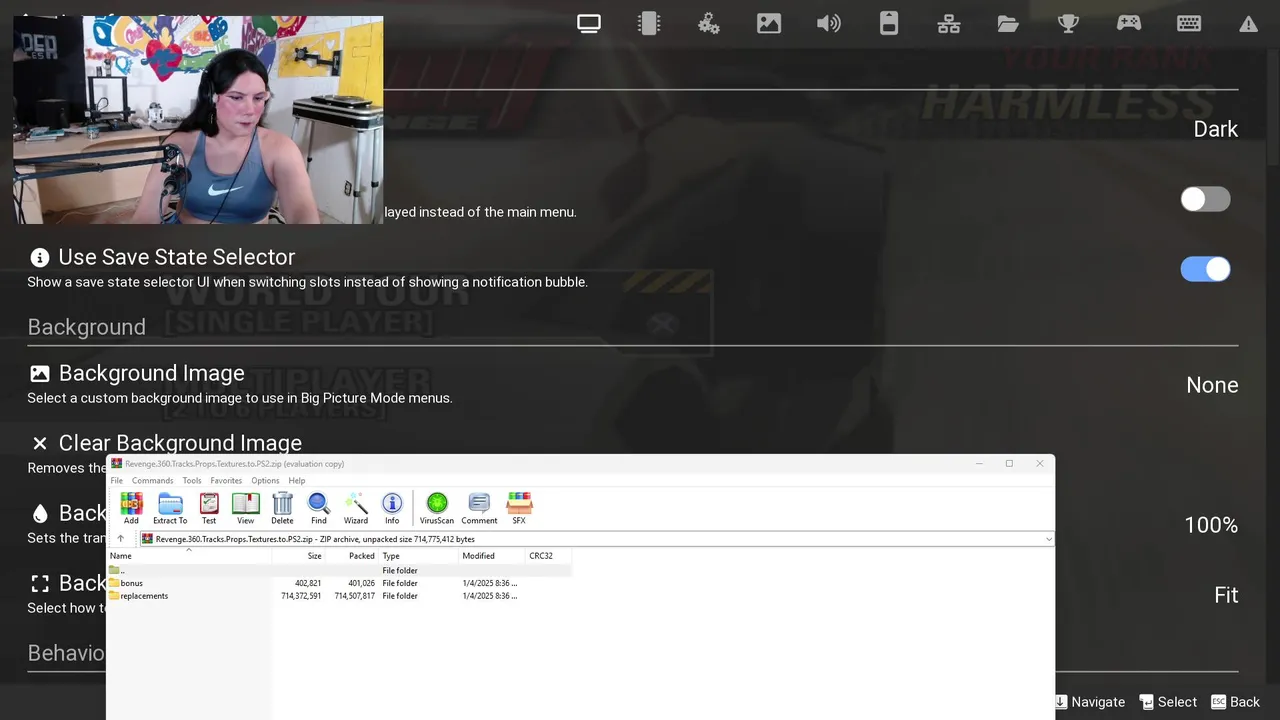1280x720 pixels.
Task: Open the Interface settings monitor icon
Action: click(589, 24)
